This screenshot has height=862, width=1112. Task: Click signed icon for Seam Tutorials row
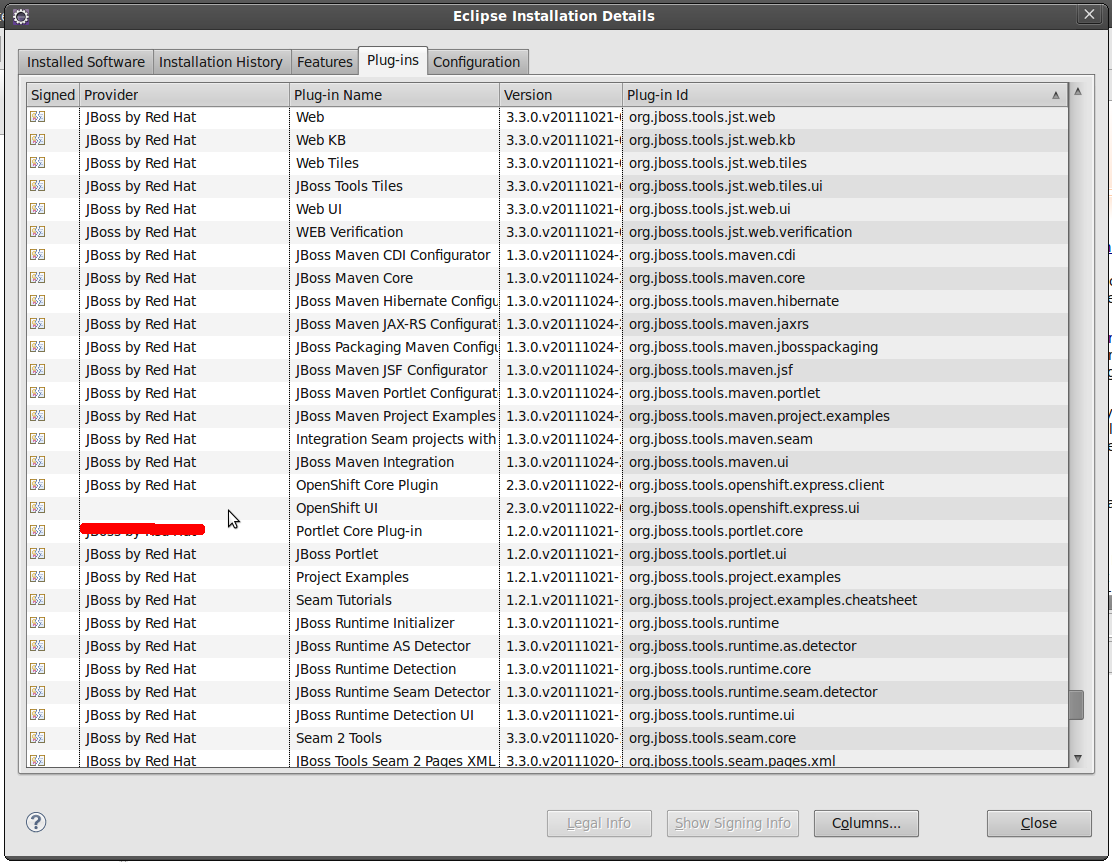coord(38,599)
